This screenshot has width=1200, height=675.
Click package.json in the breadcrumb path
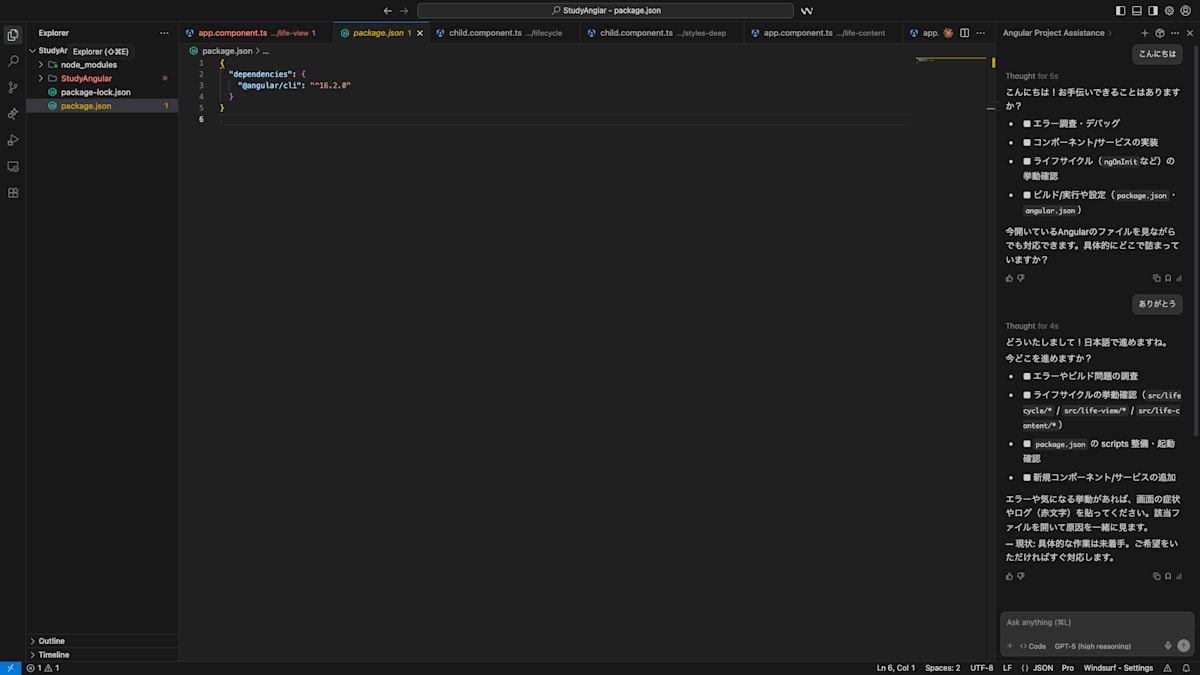click(x=226, y=50)
